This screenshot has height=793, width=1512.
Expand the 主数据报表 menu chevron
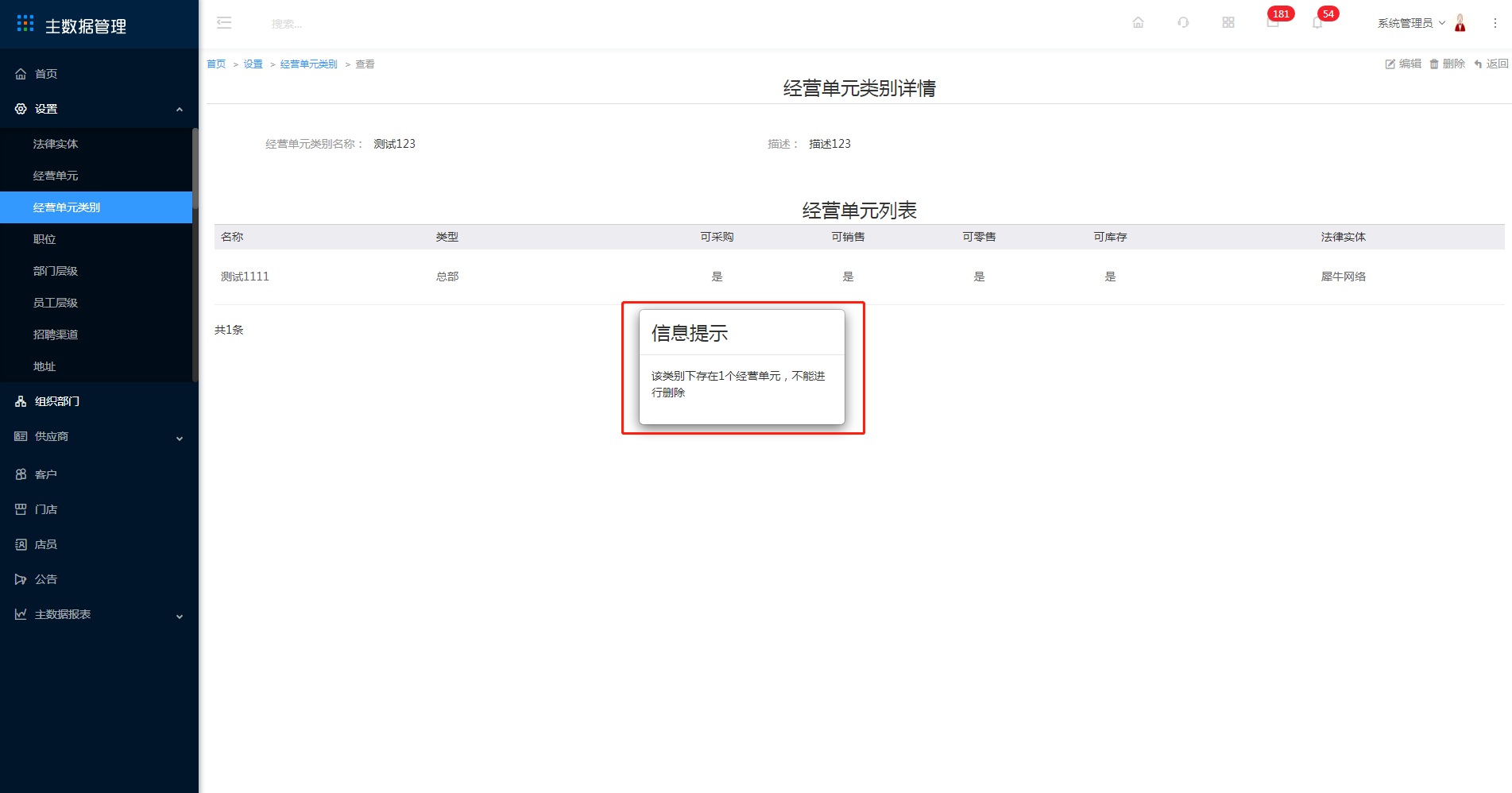click(180, 616)
